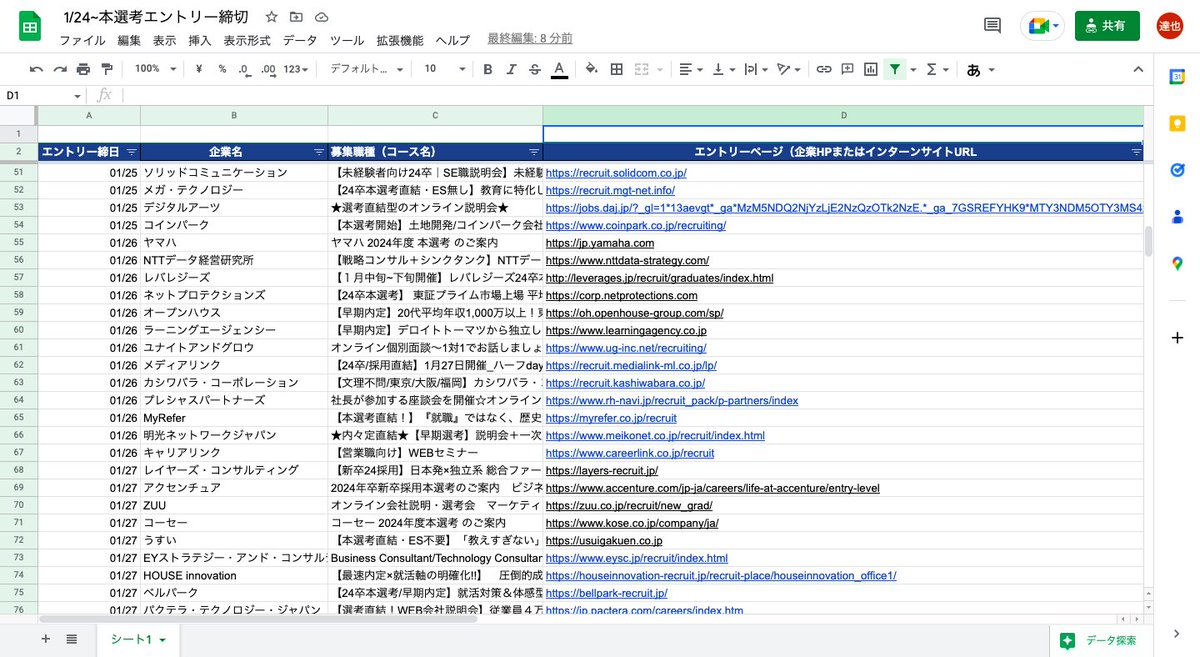Image resolution: width=1200 pixels, height=657 pixels.
Task: Open Contacts side panel
Action: pyautogui.click(x=1178, y=217)
